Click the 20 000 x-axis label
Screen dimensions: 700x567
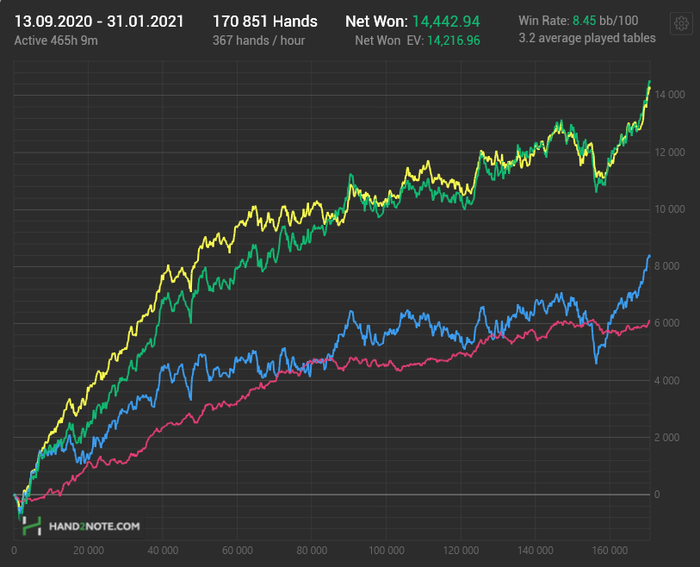[88, 550]
